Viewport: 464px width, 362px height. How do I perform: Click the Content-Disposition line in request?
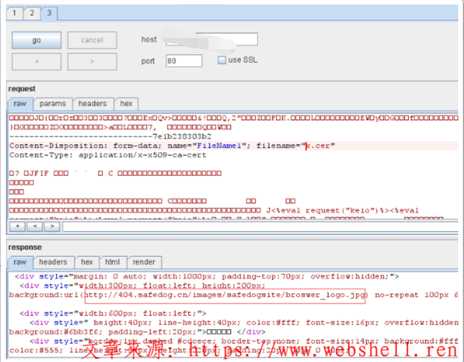172,146
